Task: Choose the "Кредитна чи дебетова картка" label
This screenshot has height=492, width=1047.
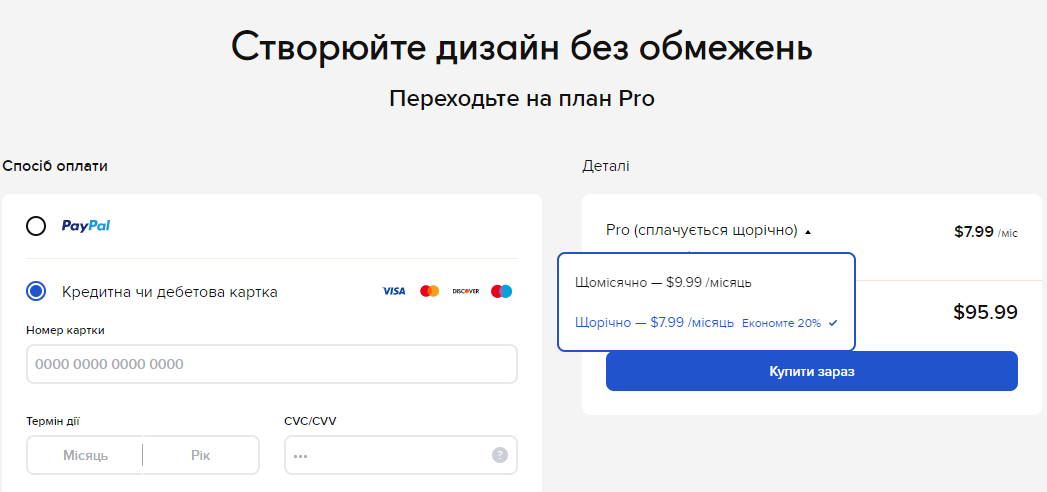Action: pos(170,292)
